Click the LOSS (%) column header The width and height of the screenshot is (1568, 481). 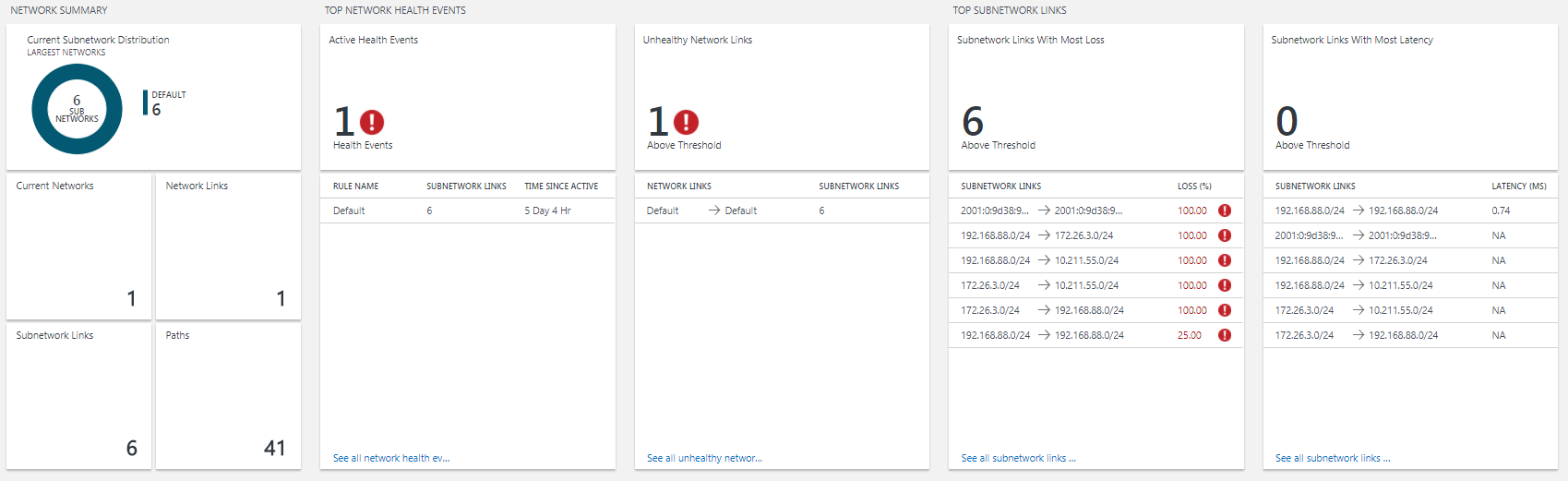coord(1194,186)
